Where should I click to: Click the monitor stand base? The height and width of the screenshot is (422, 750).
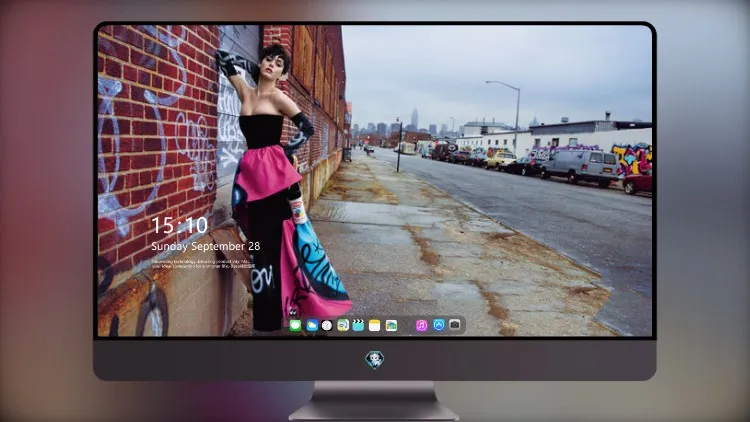pos(374,401)
